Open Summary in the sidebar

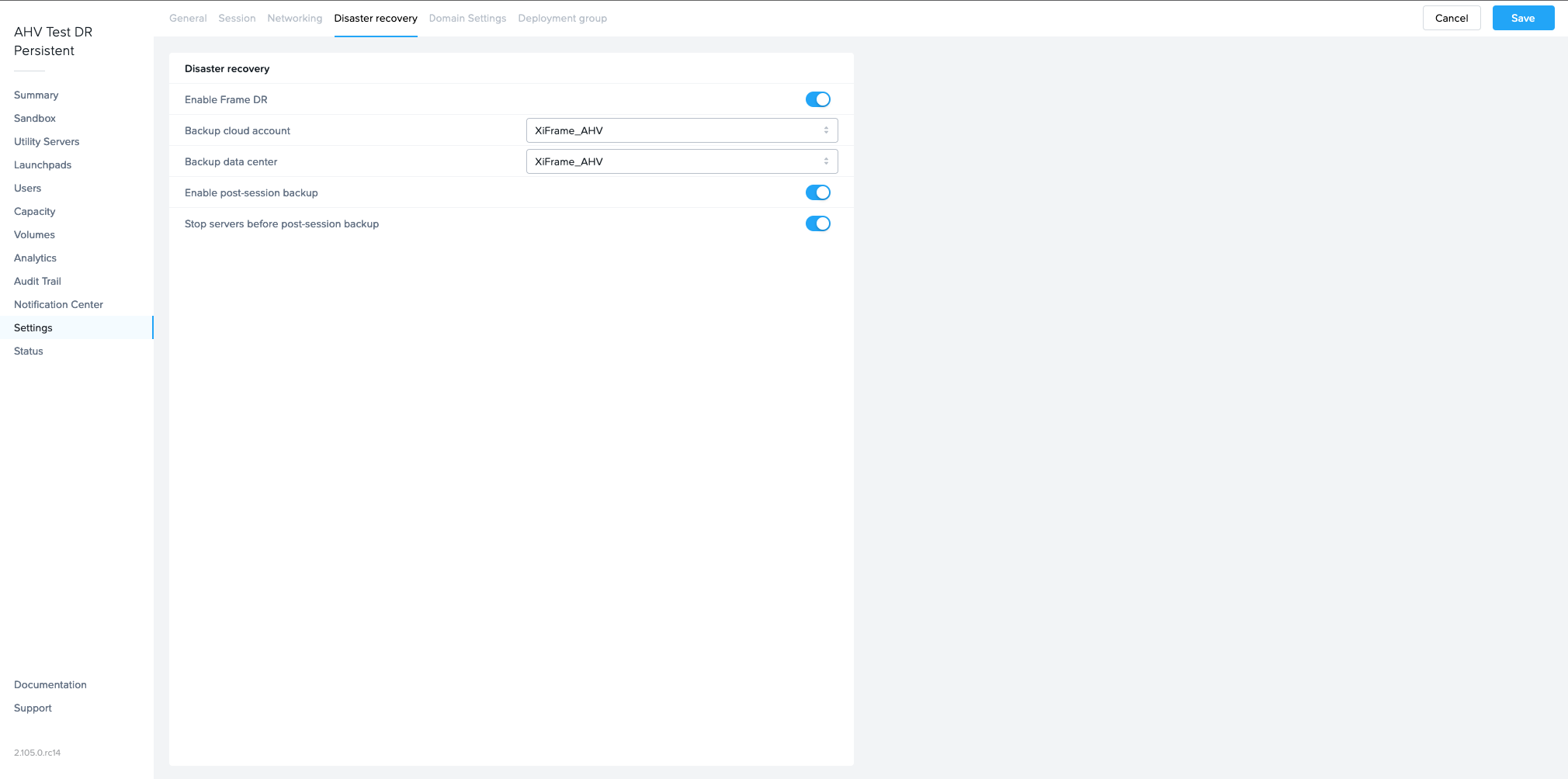36,95
